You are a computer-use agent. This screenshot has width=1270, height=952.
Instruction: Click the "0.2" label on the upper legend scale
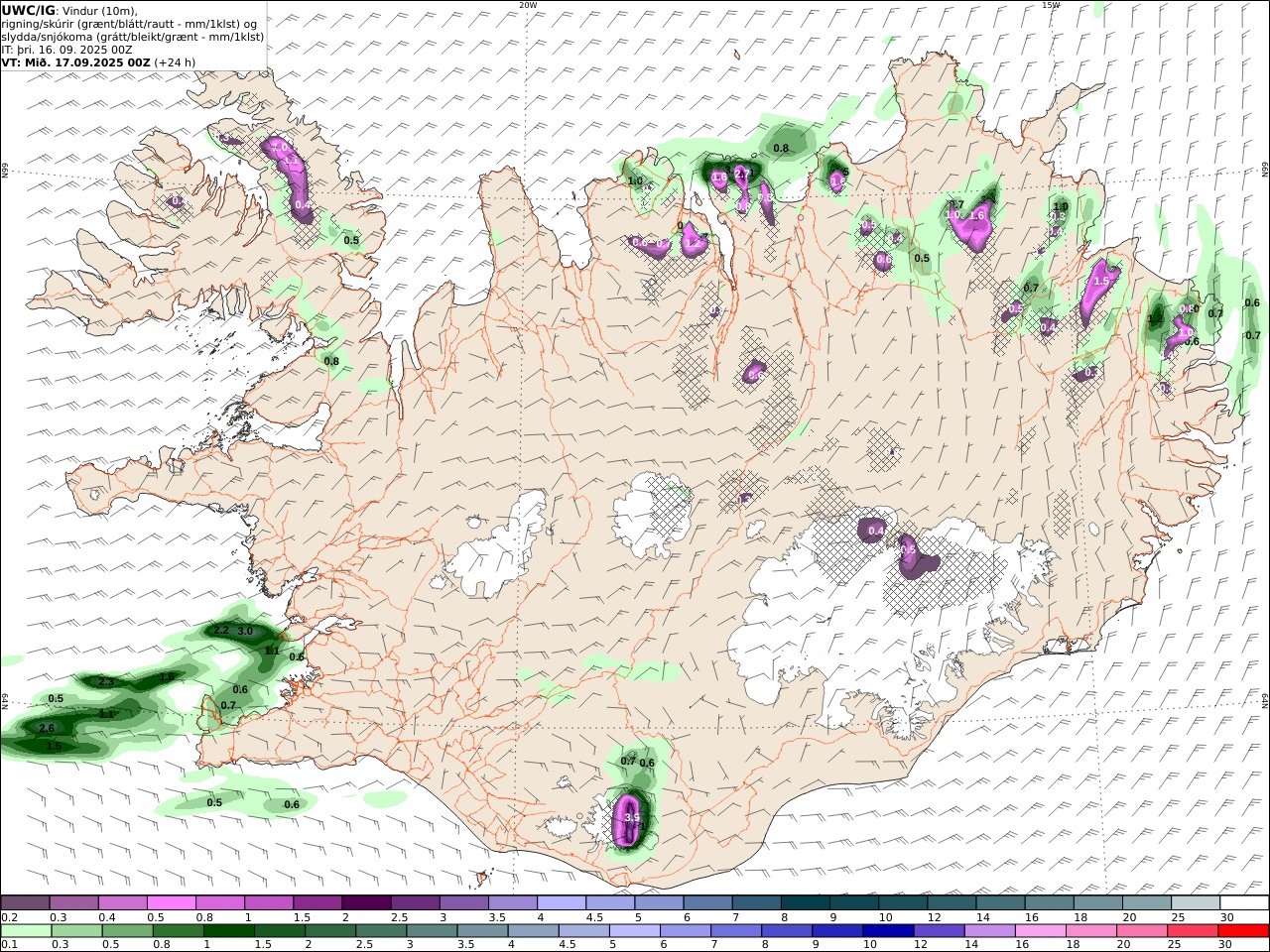pyautogui.click(x=9, y=917)
